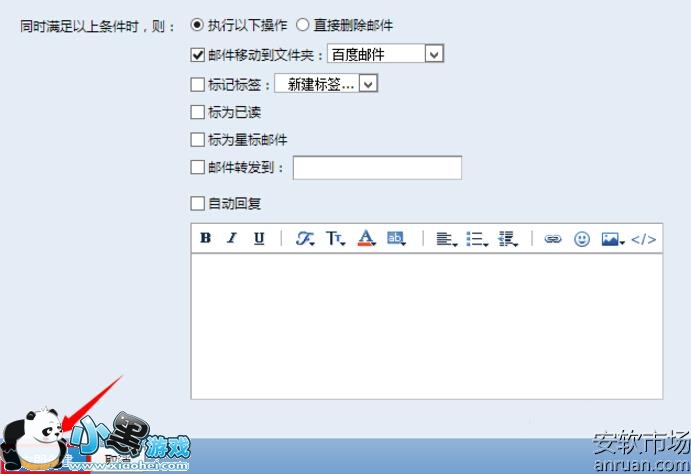Focus the forward-to address input field
Viewport: 691px width, 474px height.
click(x=377, y=168)
